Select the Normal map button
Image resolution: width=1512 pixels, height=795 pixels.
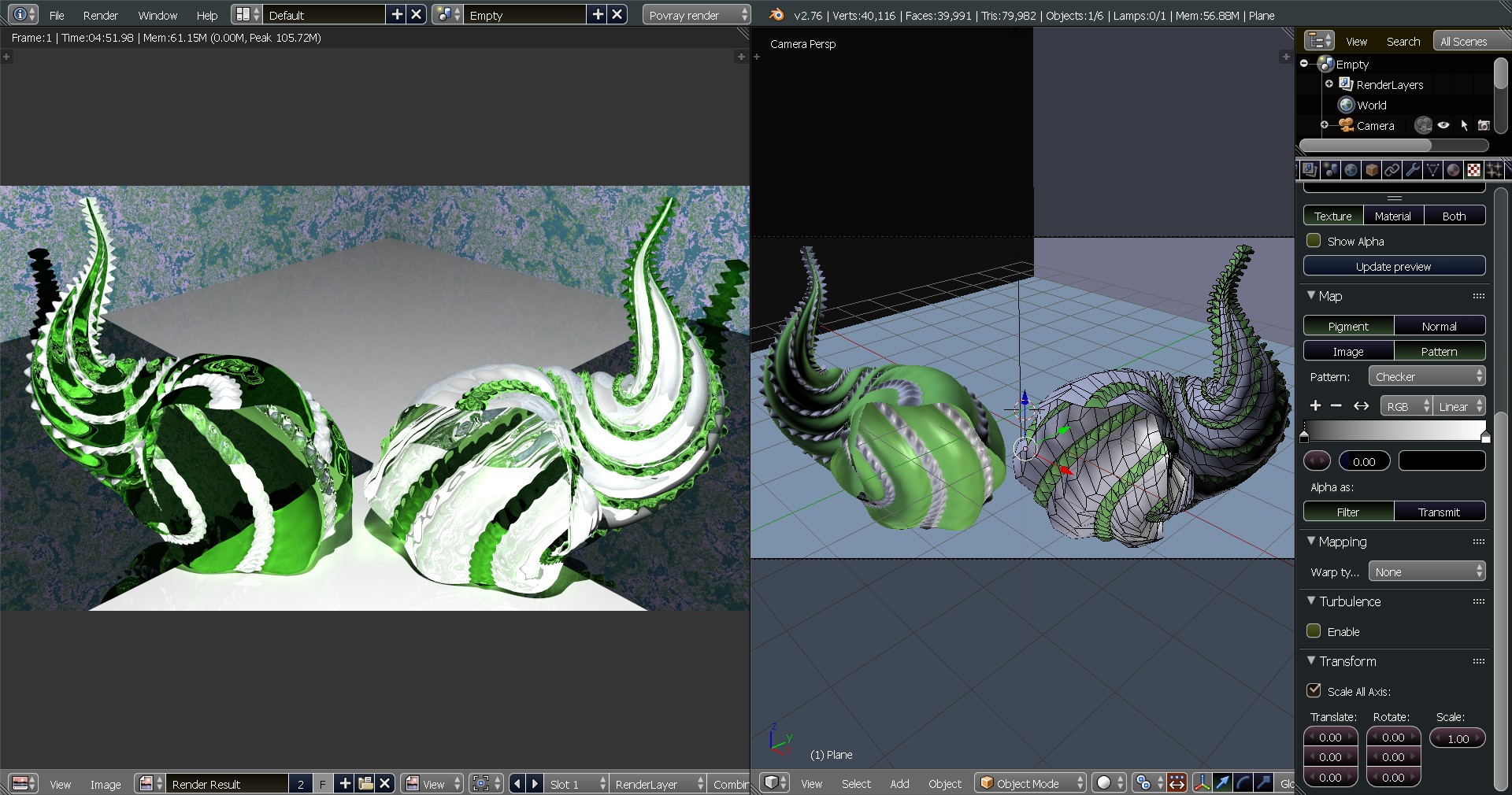[x=1439, y=326]
